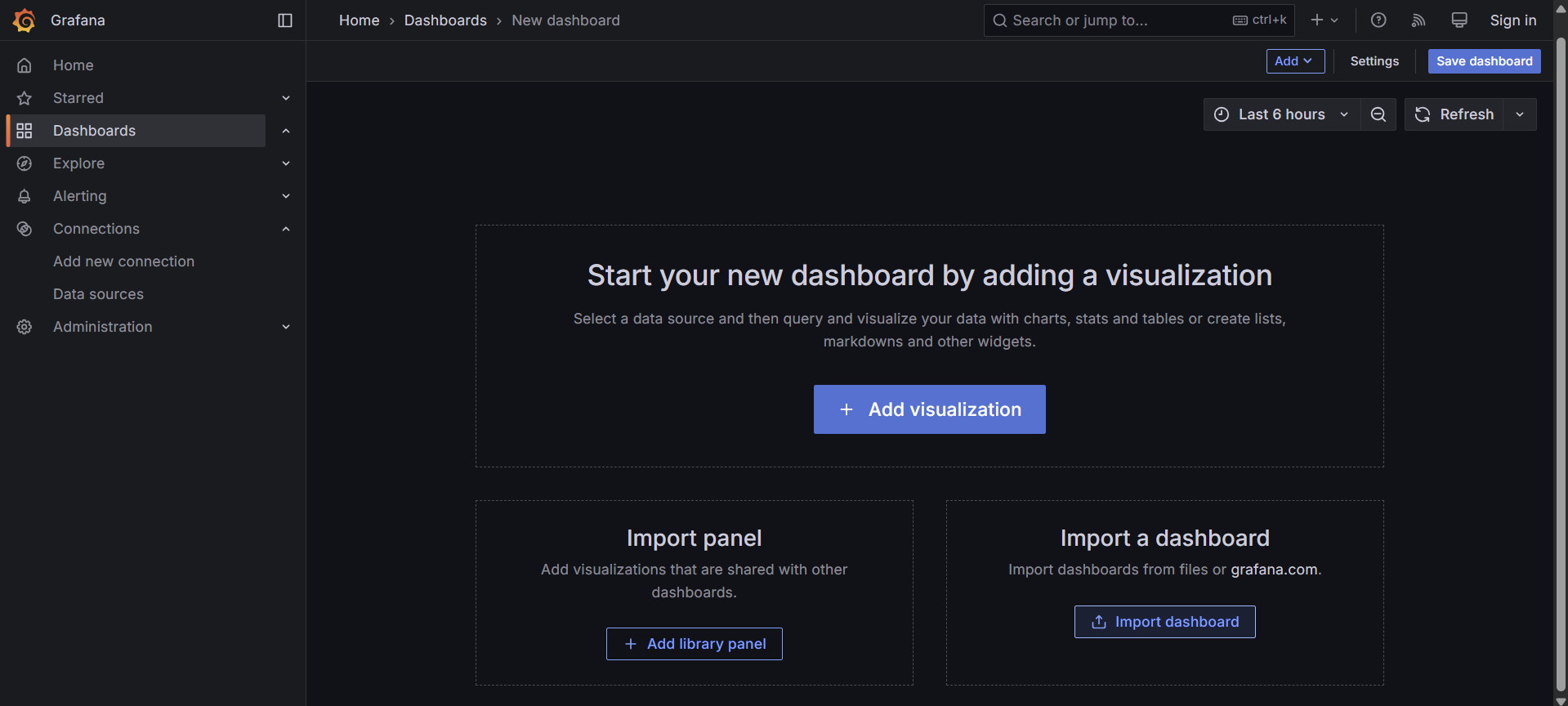Open the refresh interval dropdown arrow

click(x=1520, y=114)
